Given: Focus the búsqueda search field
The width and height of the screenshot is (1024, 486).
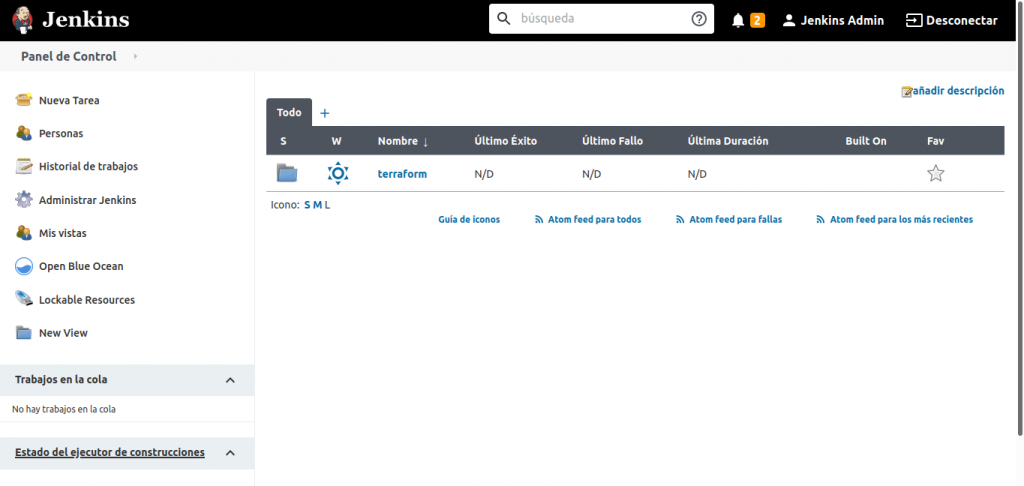Looking at the screenshot, I should pyautogui.click(x=602, y=19).
